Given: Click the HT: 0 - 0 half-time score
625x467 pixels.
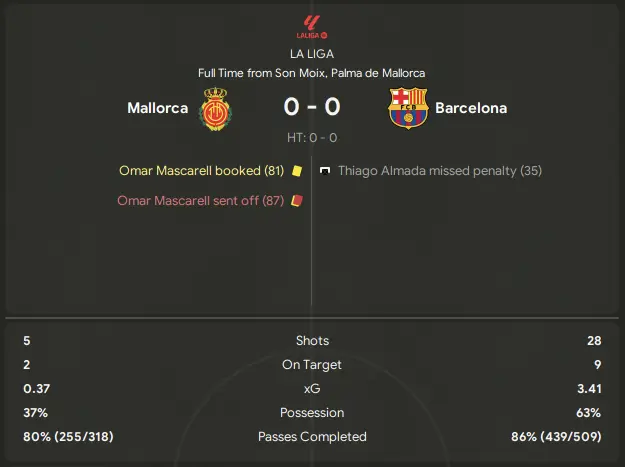Looking at the screenshot, I should coord(312,138).
